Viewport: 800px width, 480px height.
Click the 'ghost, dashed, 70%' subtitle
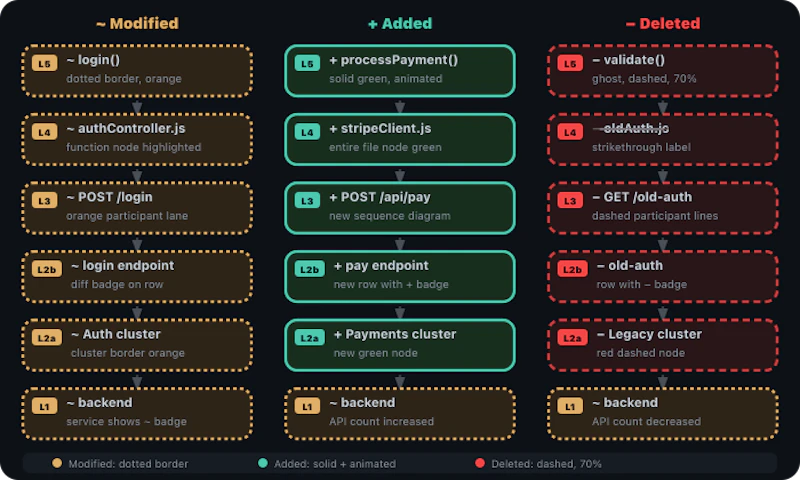click(x=644, y=79)
